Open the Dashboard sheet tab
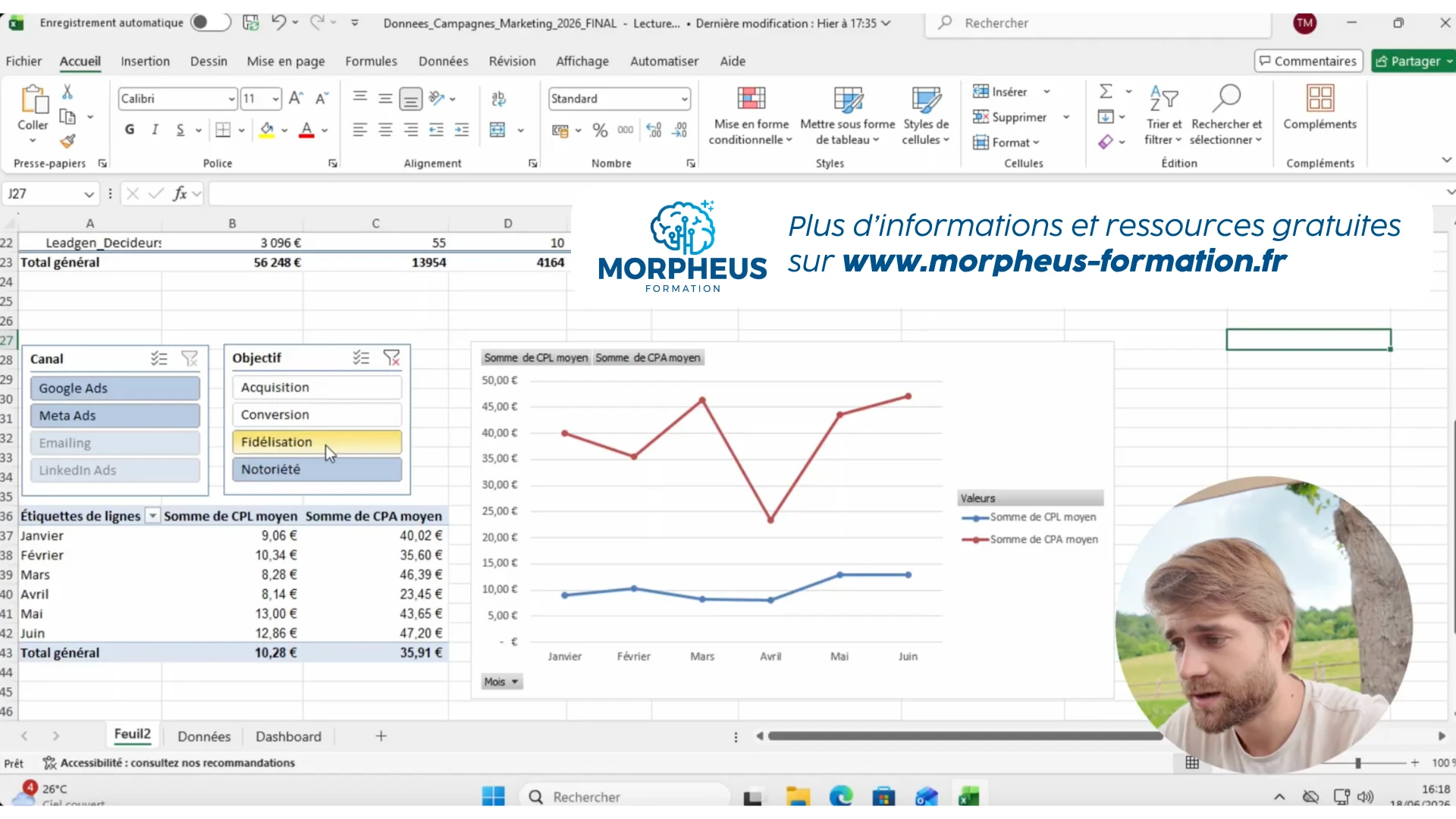Viewport: 1456px width, 819px height. coord(288,736)
